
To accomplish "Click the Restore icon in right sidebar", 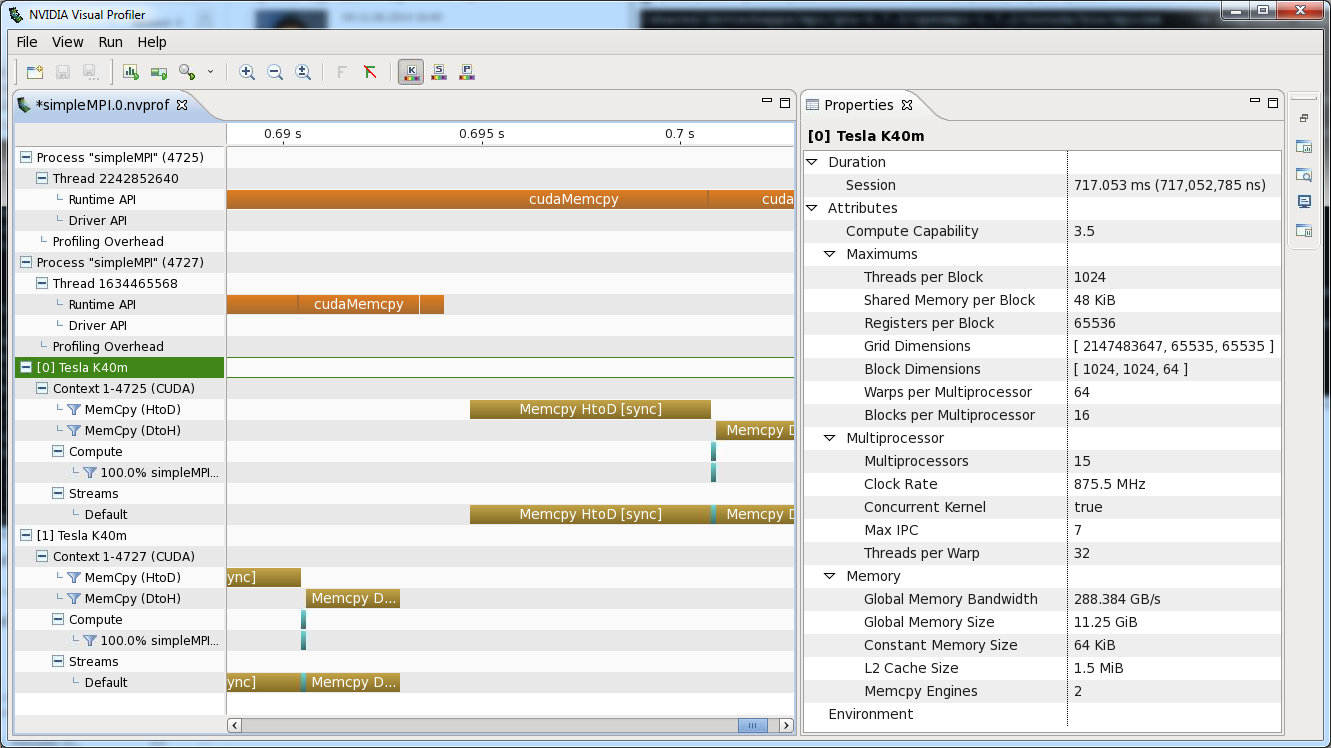I will (x=1304, y=118).
